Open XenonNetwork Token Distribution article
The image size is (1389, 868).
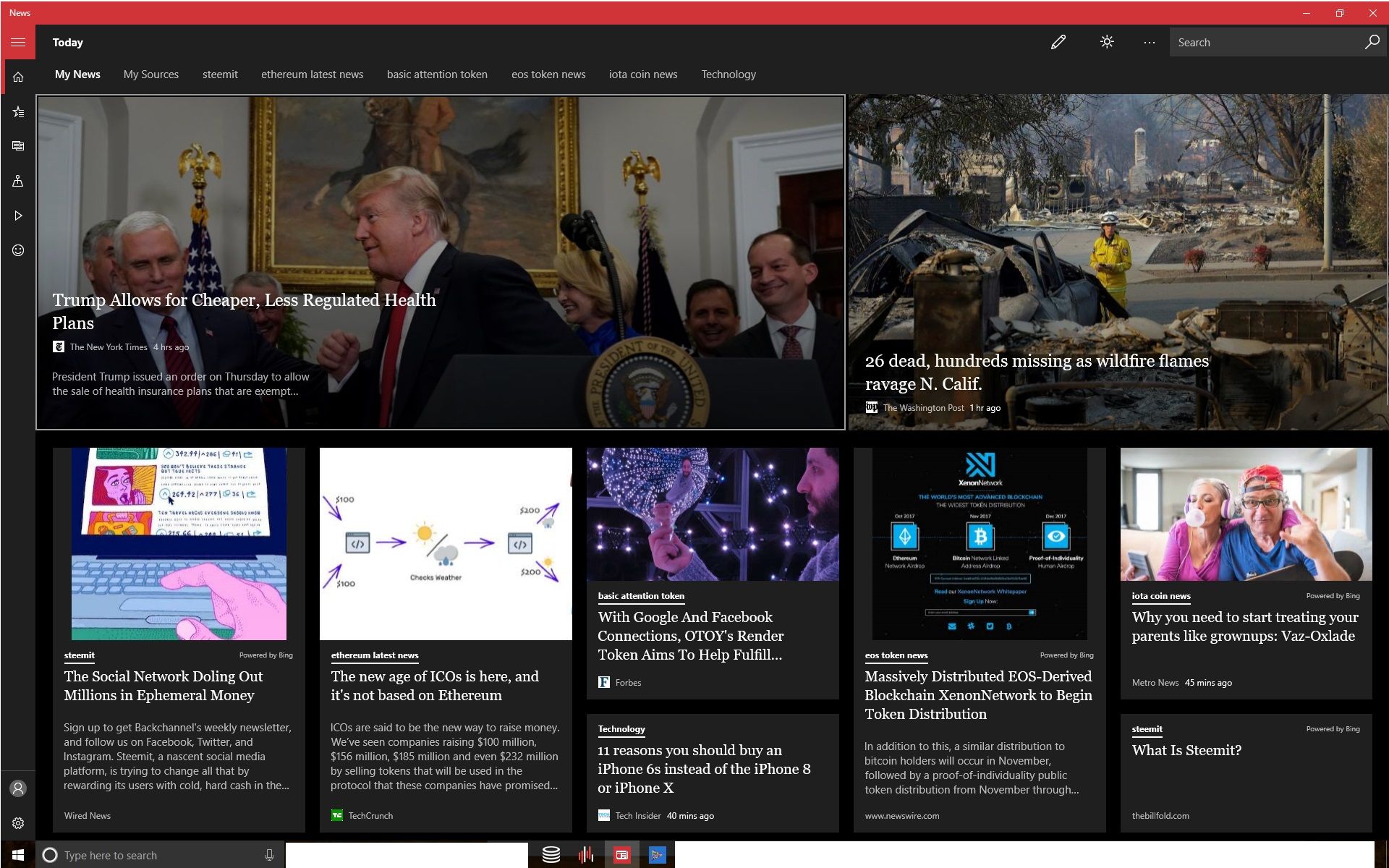click(978, 695)
